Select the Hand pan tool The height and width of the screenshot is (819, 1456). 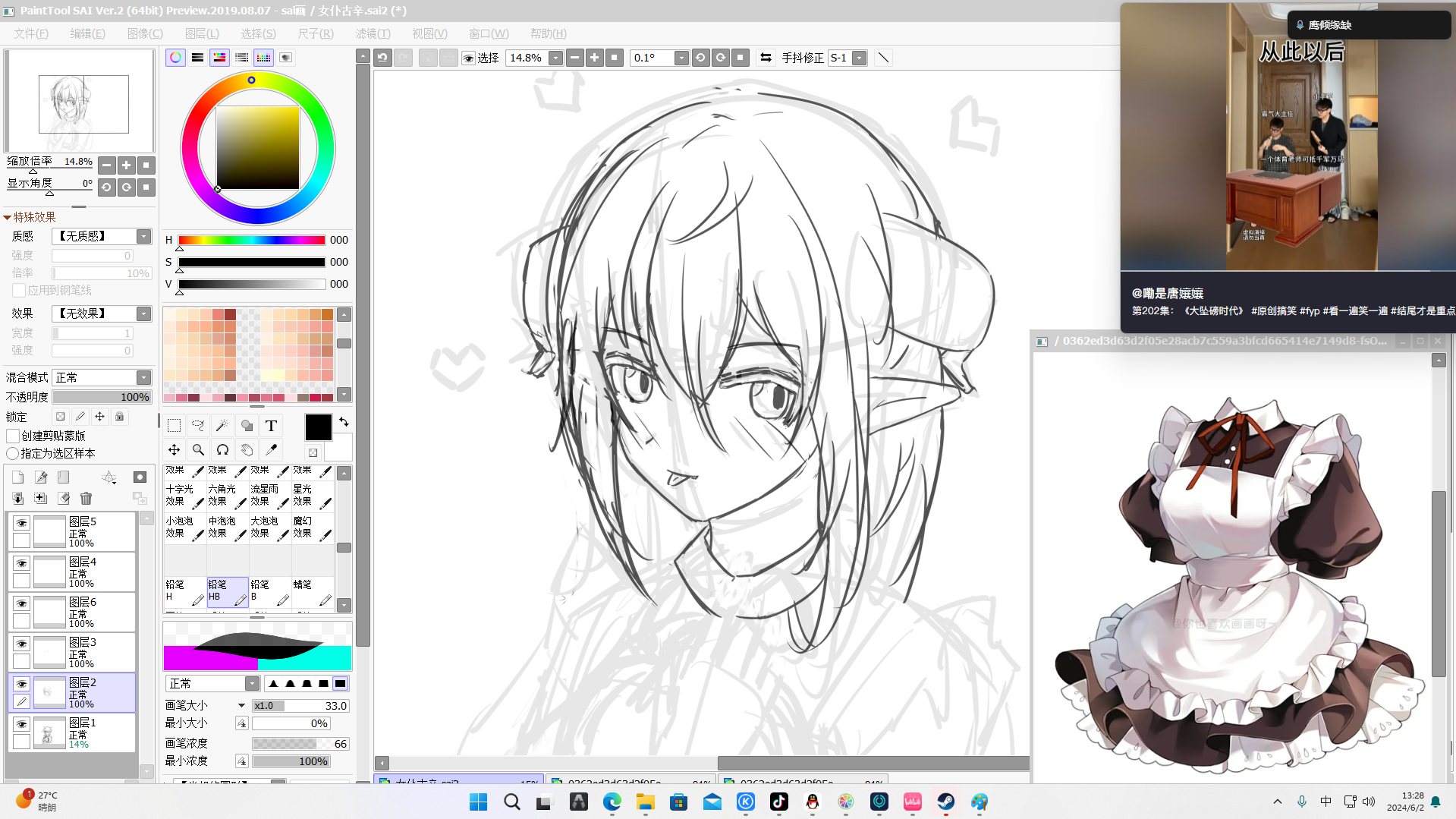pos(247,450)
